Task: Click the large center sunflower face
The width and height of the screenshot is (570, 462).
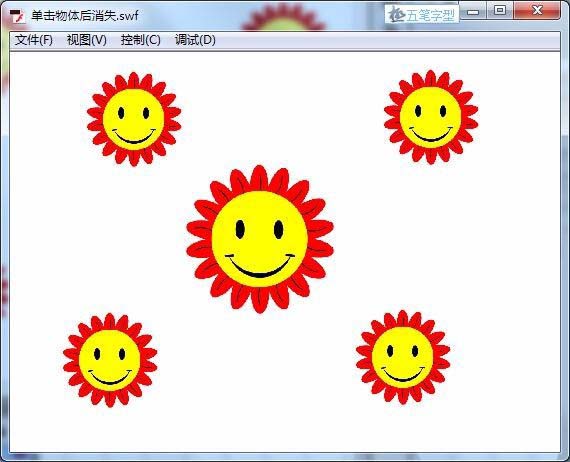Action: 260,239
